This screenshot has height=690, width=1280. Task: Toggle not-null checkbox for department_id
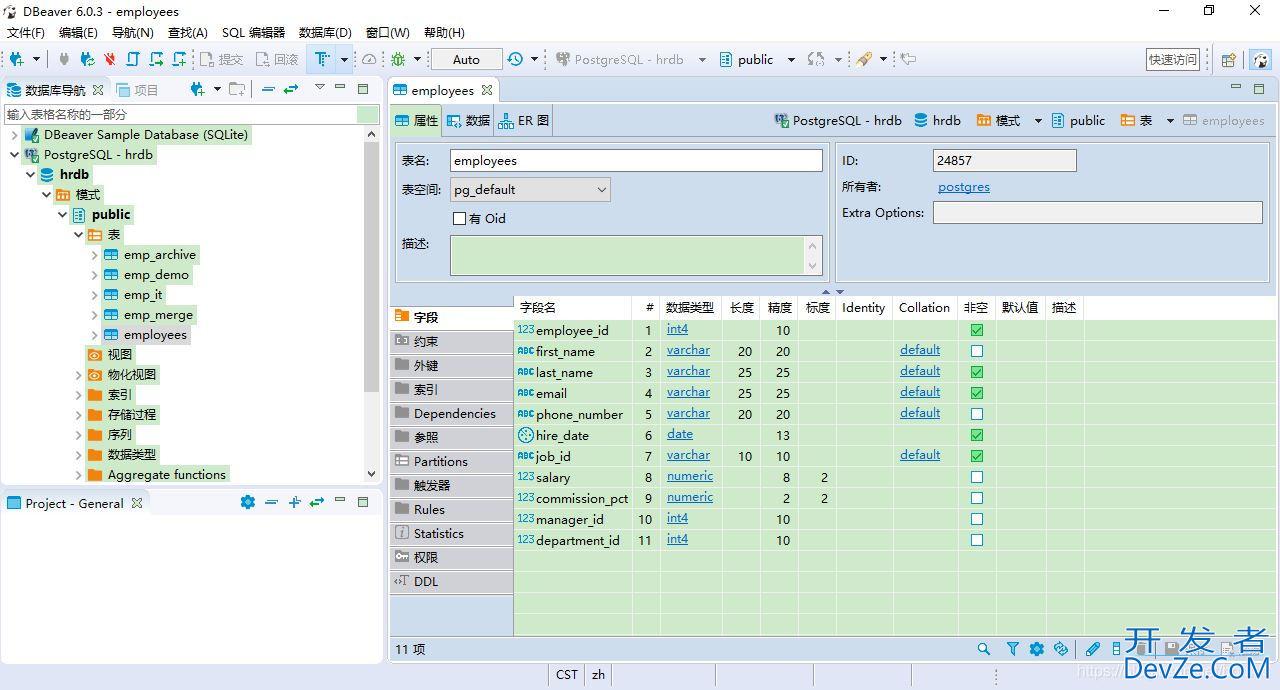point(977,540)
